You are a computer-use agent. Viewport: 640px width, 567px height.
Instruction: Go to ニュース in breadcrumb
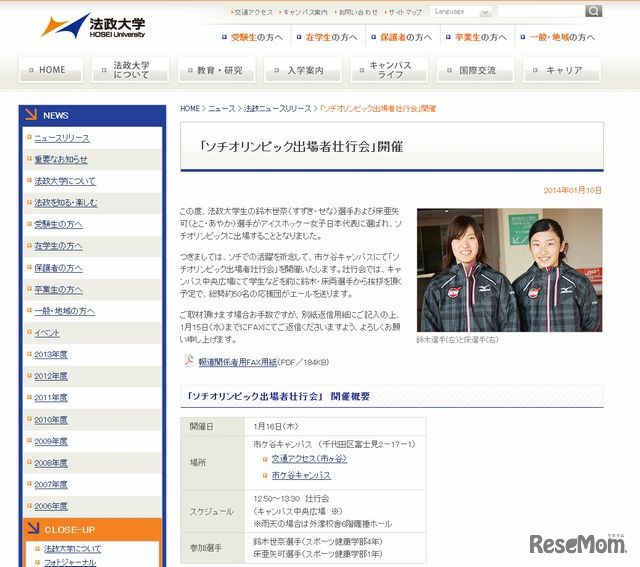pyautogui.click(x=222, y=109)
